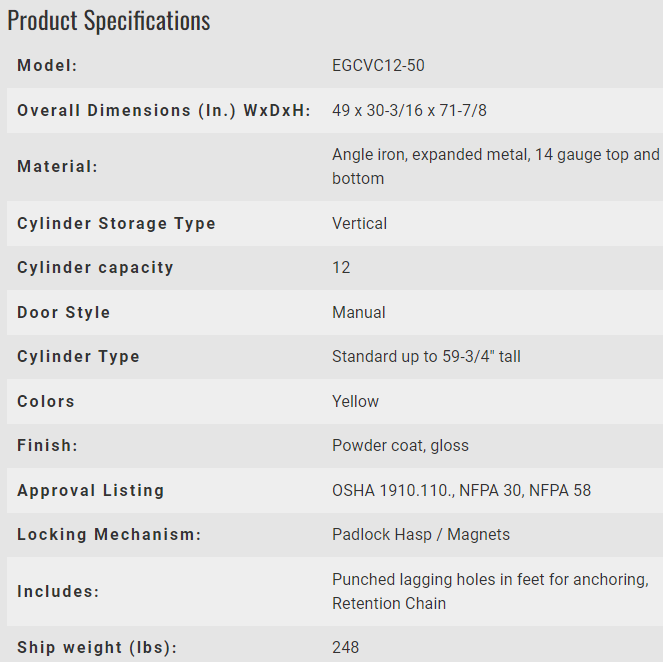This screenshot has height=662, width=663.
Task: Select the model number EGCVC12-50
Action: (x=378, y=66)
